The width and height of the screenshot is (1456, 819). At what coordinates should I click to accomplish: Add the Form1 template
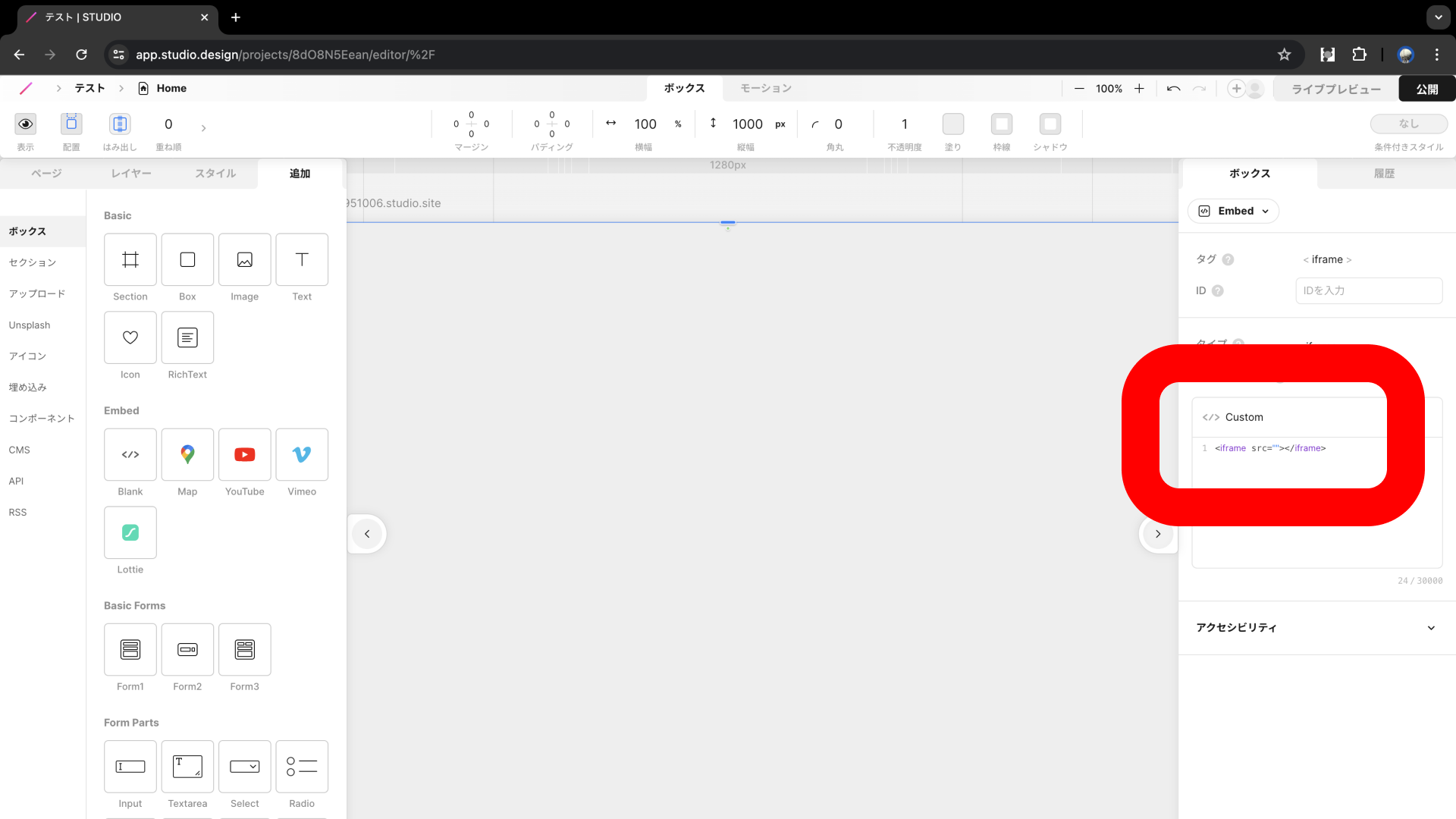pyautogui.click(x=130, y=650)
